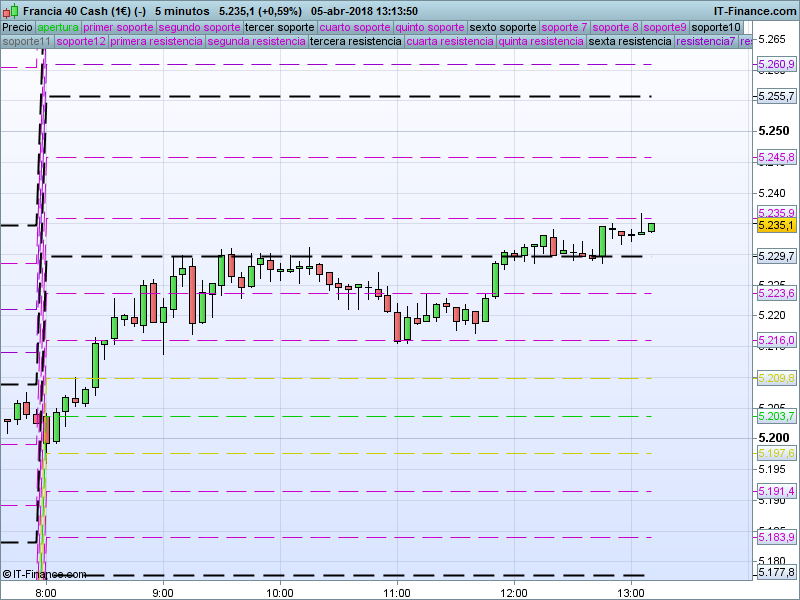Click the chart title Francia 40 Cash (1€)
This screenshot has height=600, width=800.
pos(78,11)
